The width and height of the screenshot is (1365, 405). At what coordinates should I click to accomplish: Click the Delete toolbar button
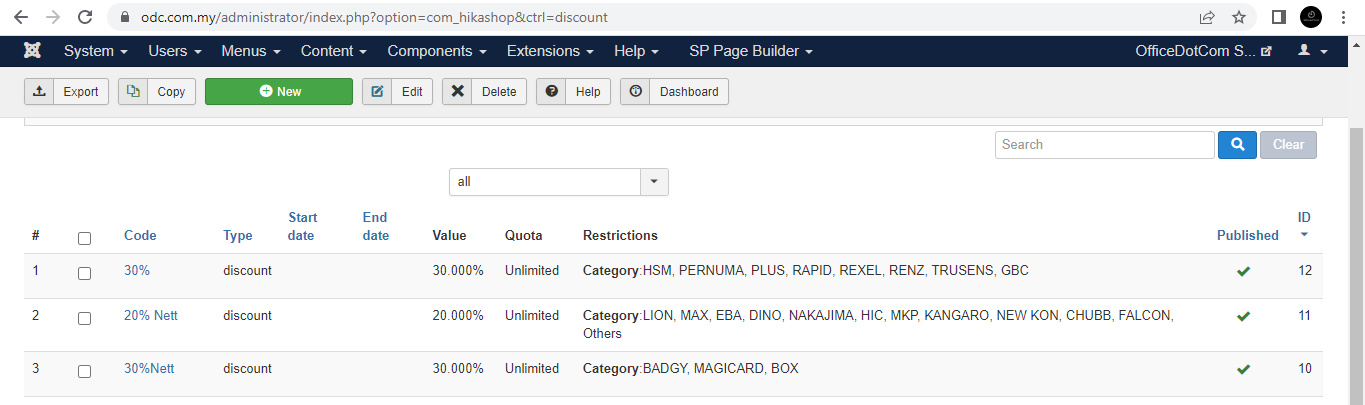point(484,92)
